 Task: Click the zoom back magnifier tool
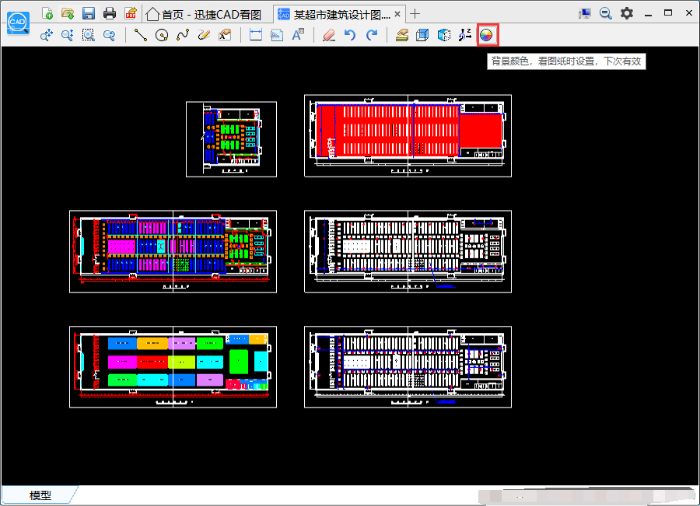click(109, 35)
